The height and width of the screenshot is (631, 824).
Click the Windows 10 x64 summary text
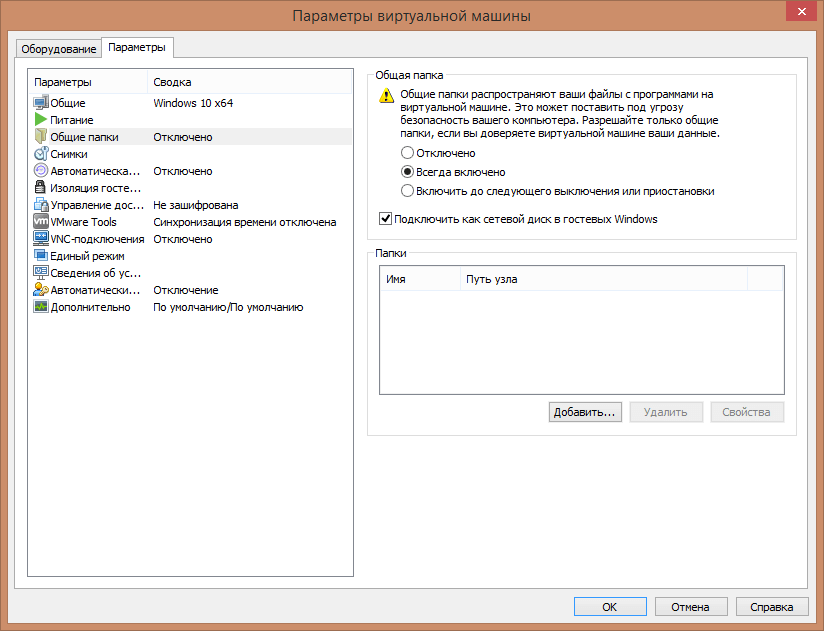click(x=193, y=103)
